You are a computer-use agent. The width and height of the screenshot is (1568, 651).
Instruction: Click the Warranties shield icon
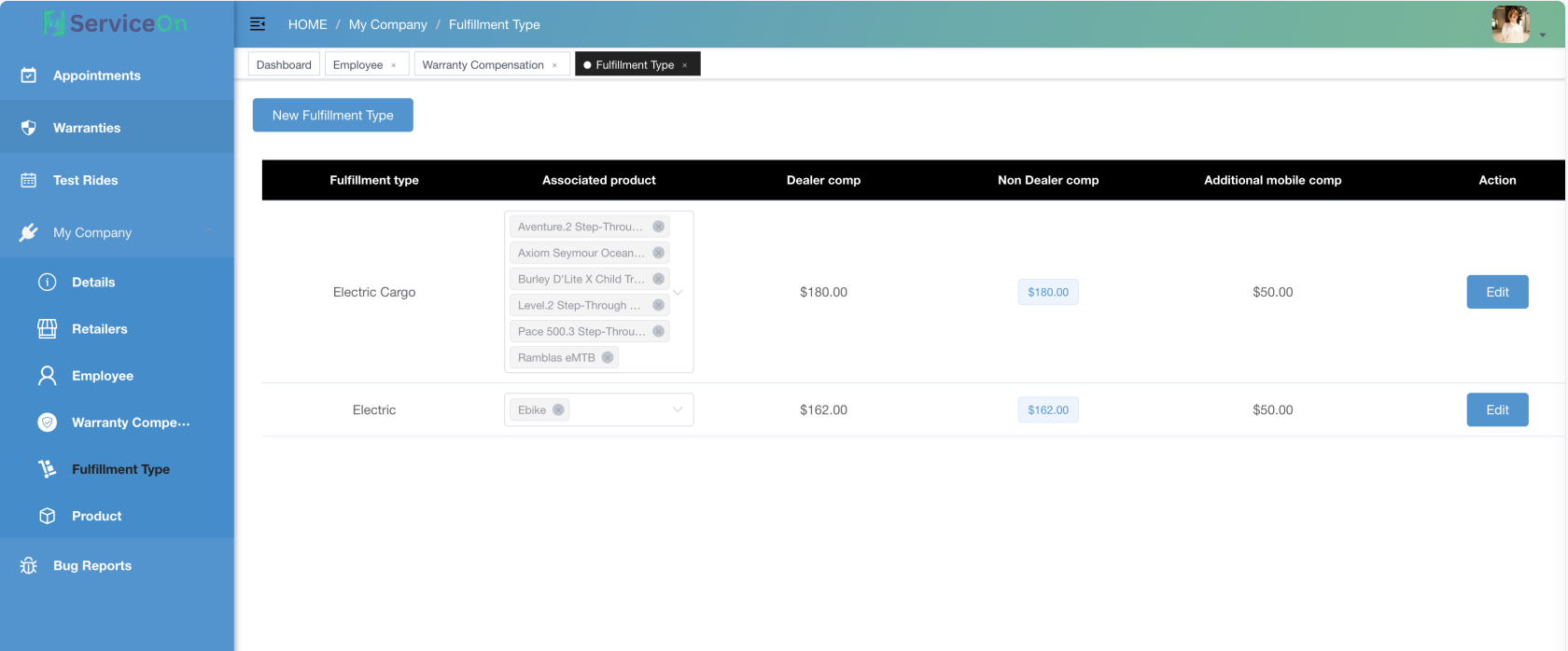coord(29,128)
